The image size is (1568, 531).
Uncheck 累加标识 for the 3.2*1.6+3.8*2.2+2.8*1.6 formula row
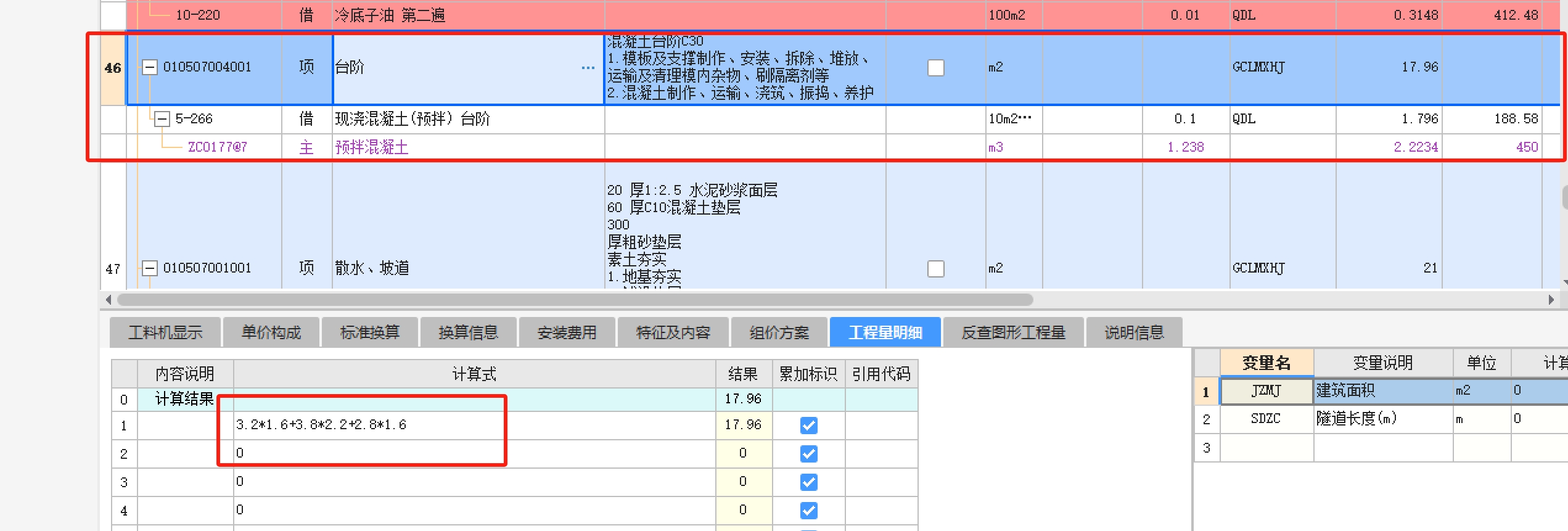[808, 425]
